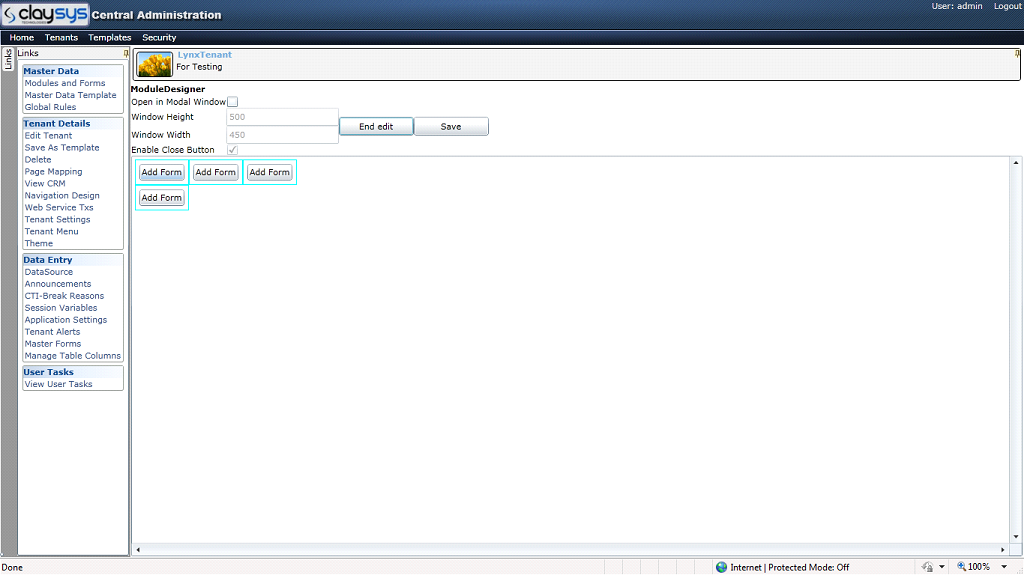Open the Theme link
The image size is (1024, 575).
pyautogui.click(x=39, y=243)
